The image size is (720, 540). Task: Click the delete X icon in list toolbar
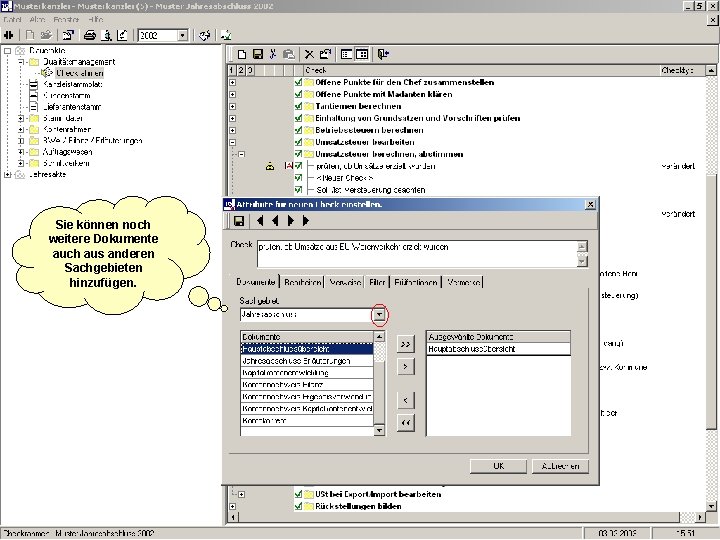309,54
